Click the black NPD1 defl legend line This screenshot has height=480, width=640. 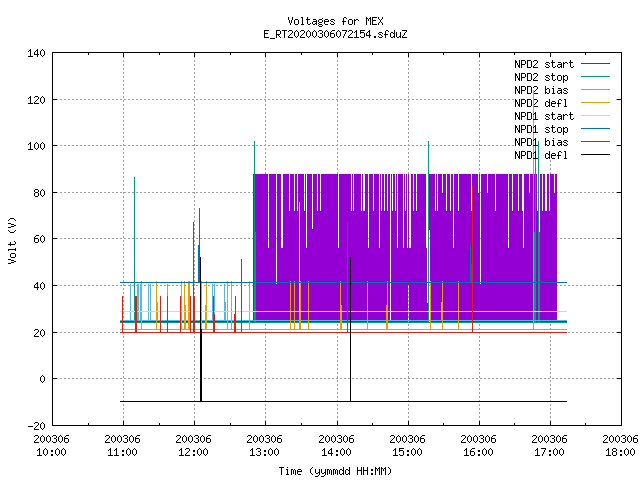(x=595, y=155)
